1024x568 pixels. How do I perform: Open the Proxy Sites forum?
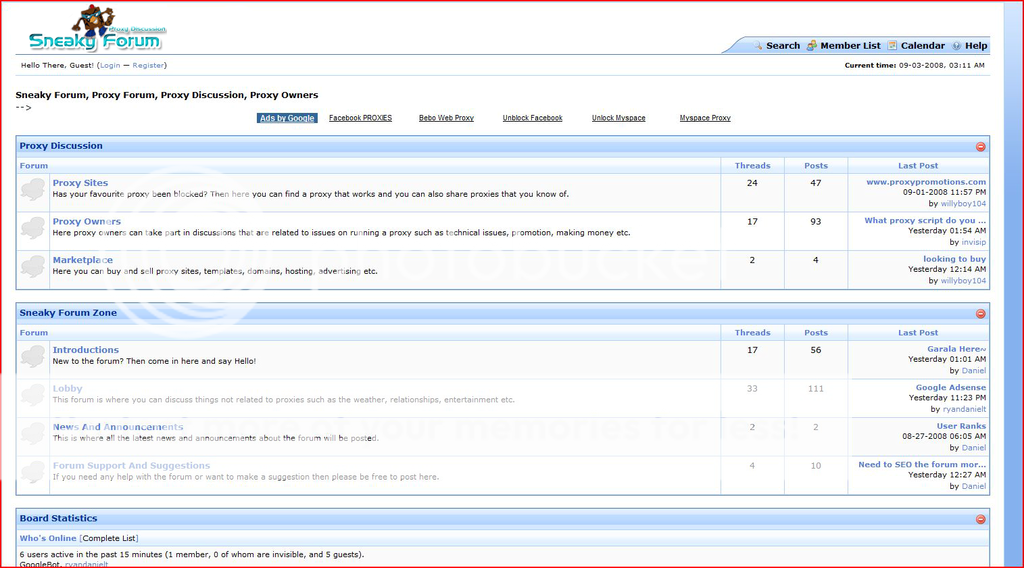[80, 183]
